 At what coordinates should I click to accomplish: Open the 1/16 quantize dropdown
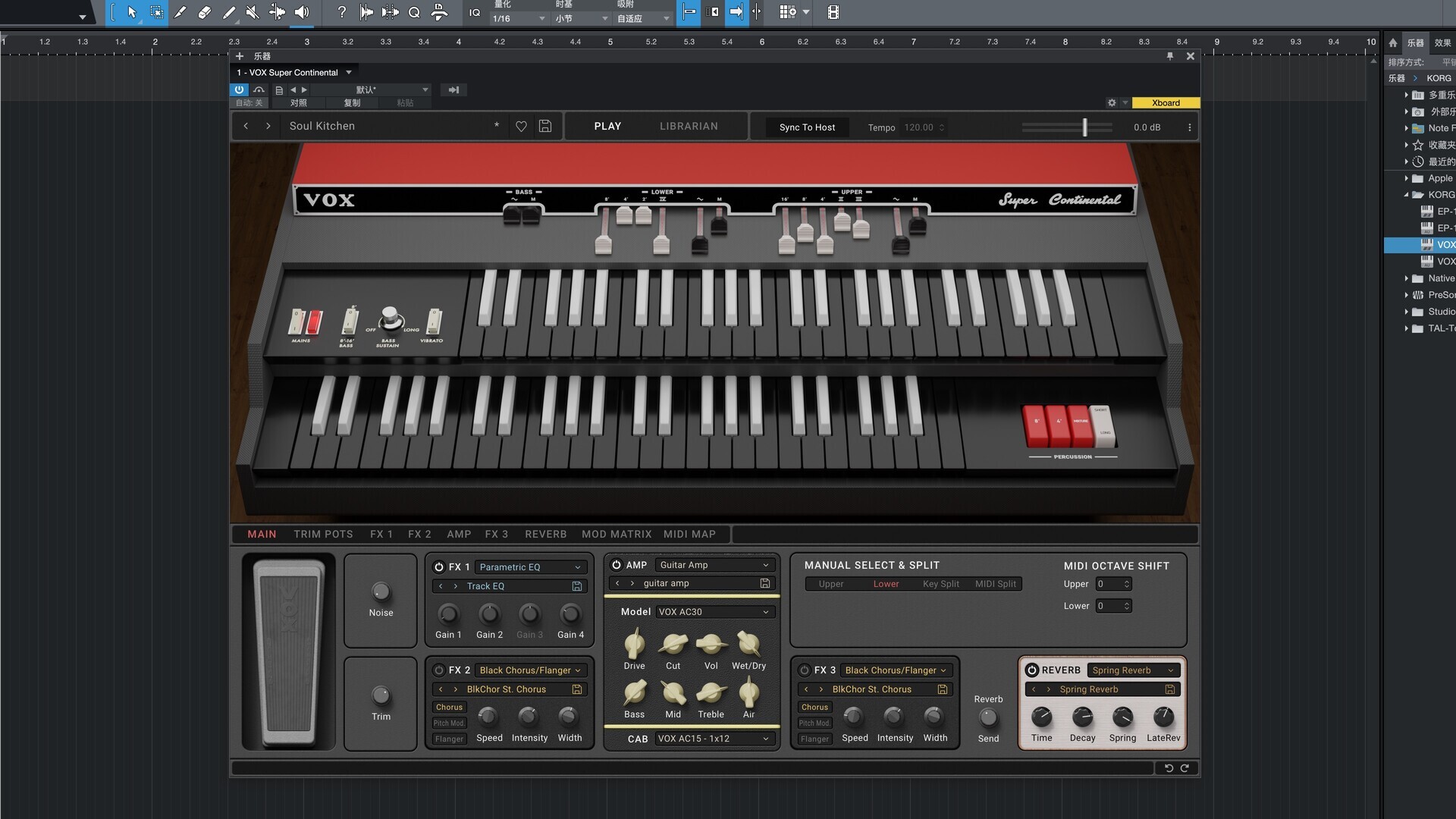pyautogui.click(x=519, y=18)
